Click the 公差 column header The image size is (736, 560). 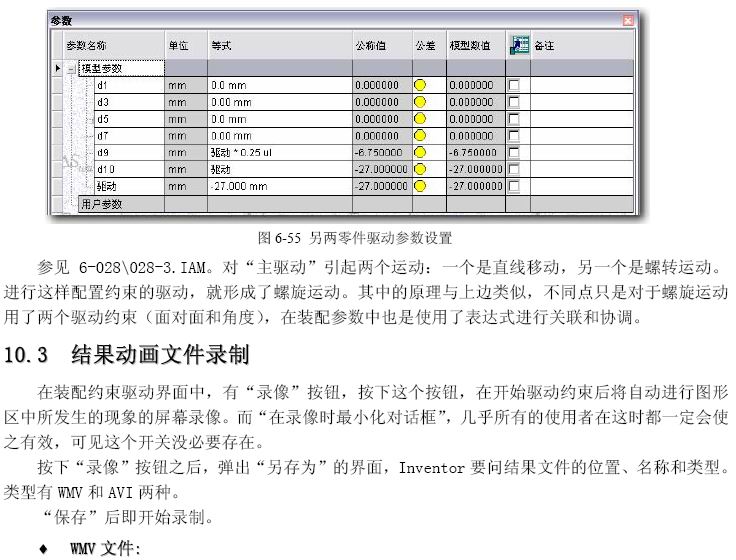pyautogui.click(x=429, y=46)
